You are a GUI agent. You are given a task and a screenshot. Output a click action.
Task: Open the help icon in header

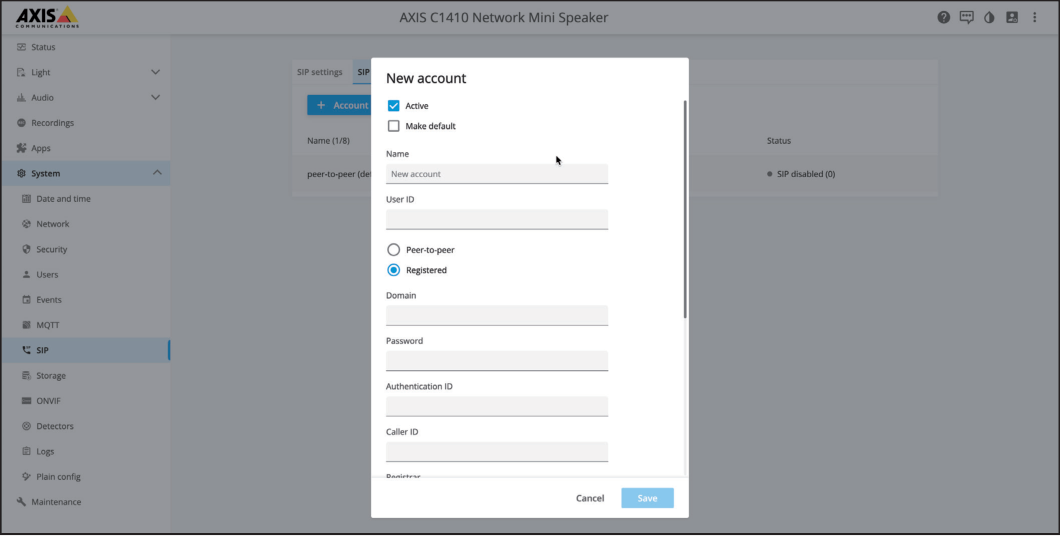(944, 18)
